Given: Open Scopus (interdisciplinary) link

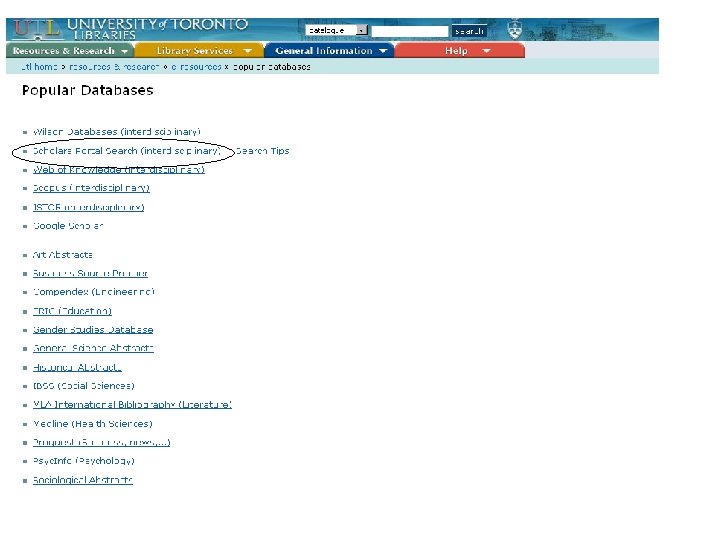Looking at the screenshot, I should point(91,188).
